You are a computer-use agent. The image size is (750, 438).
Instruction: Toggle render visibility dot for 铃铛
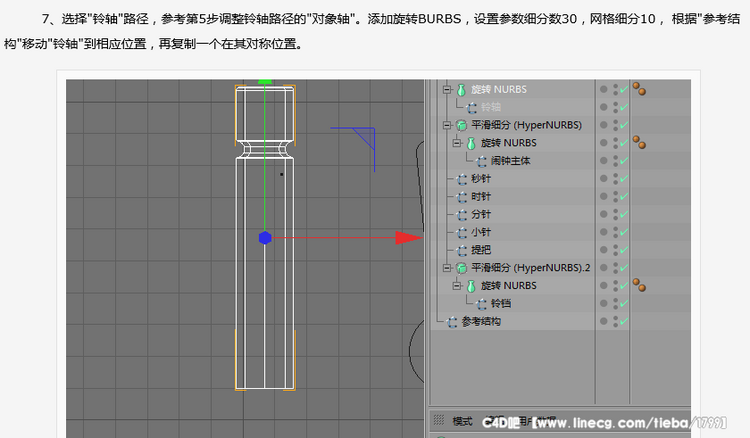[x=616, y=306]
